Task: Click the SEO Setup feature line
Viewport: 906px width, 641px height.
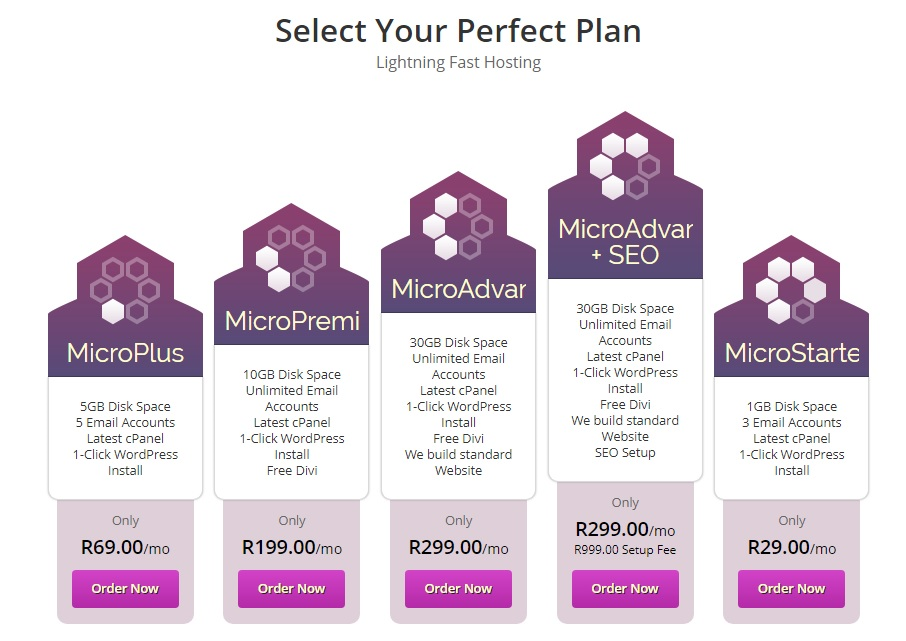Action: (x=625, y=453)
